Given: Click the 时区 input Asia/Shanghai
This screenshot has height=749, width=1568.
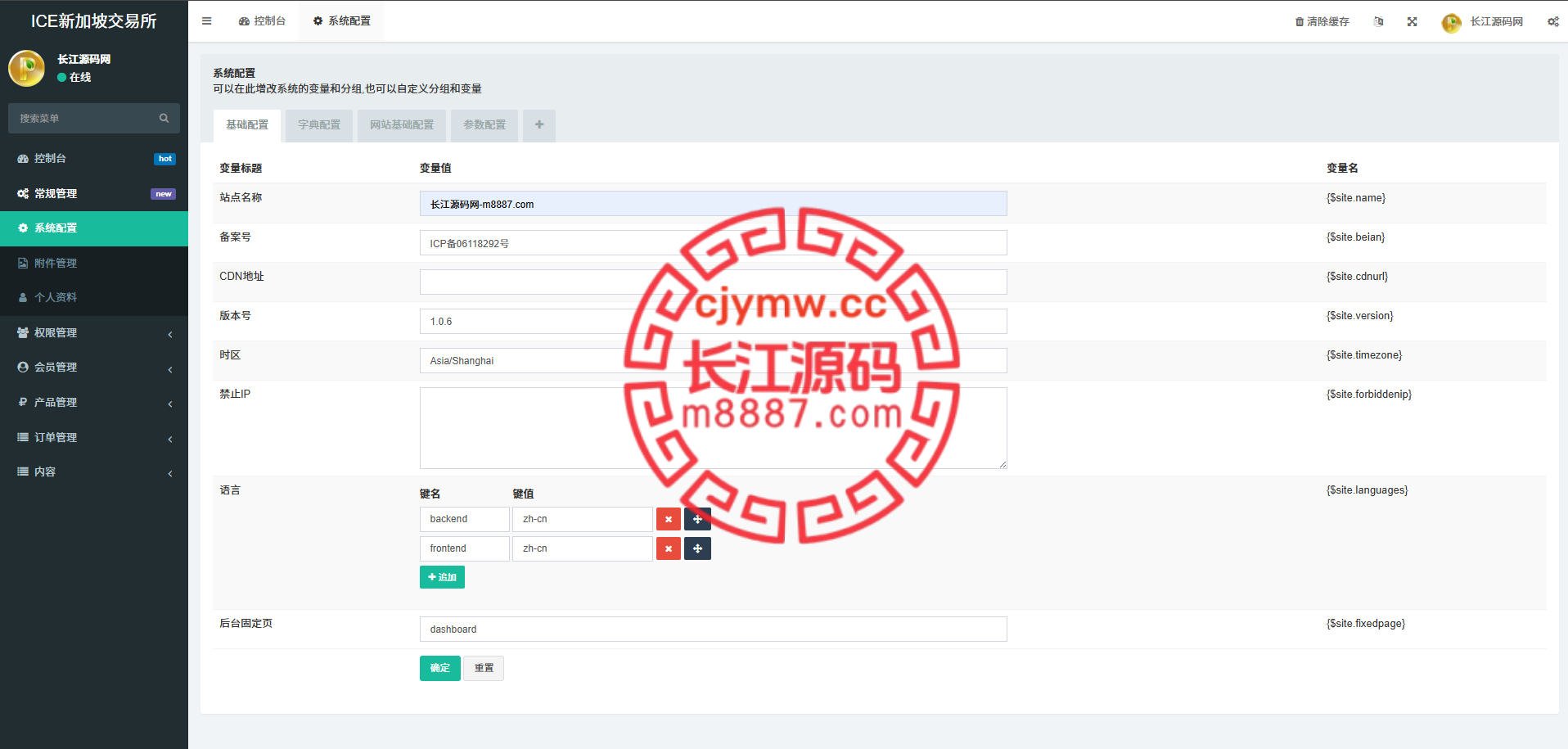Looking at the screenshot, I should click(713, 360).
